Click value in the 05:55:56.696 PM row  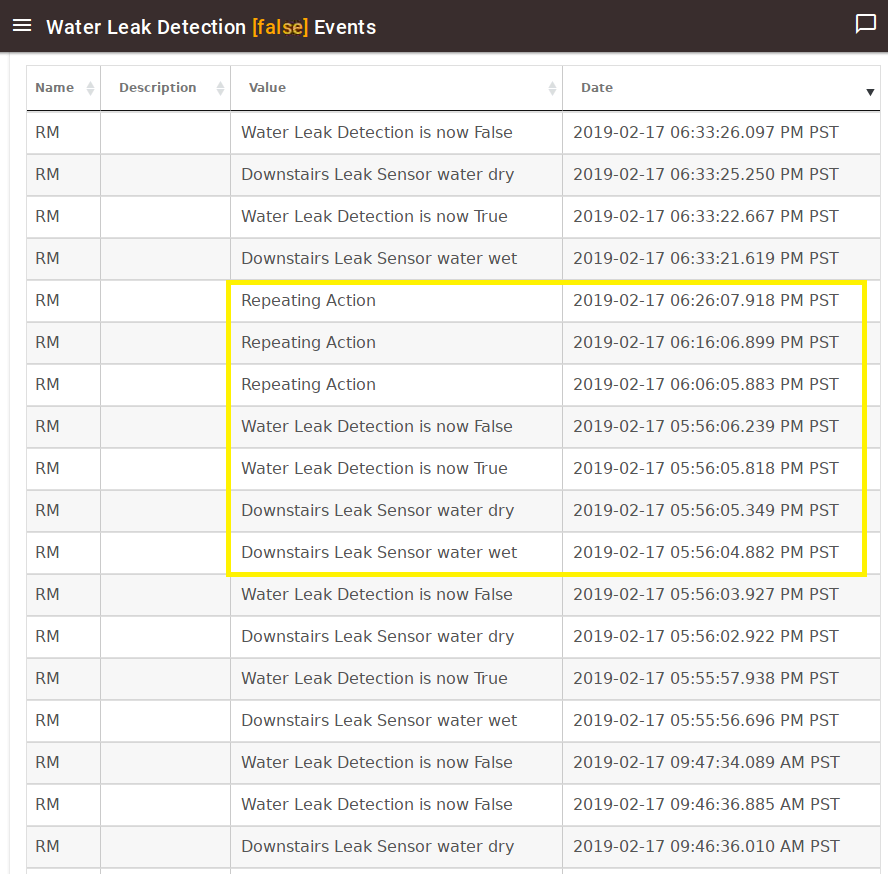[x=379, y=720]
